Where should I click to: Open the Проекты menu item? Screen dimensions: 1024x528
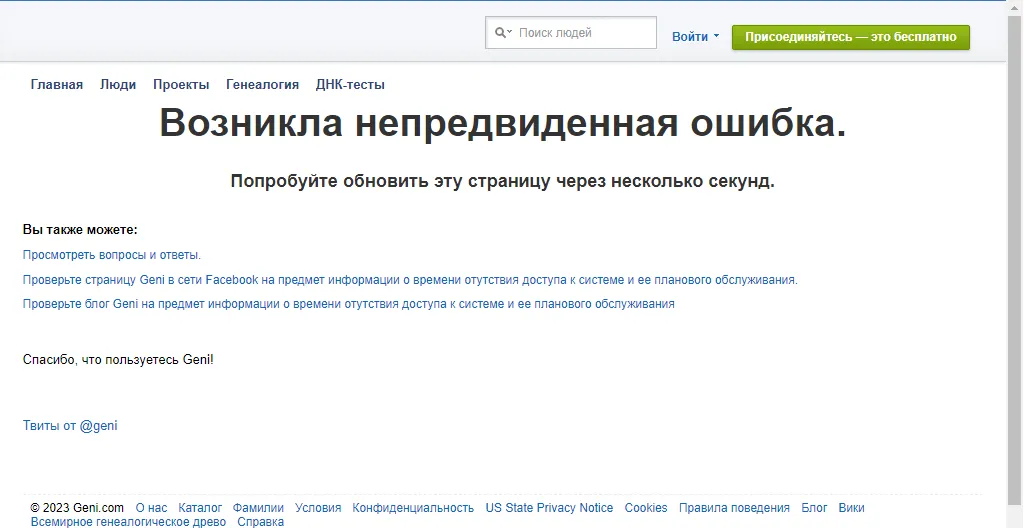[181, 84]
